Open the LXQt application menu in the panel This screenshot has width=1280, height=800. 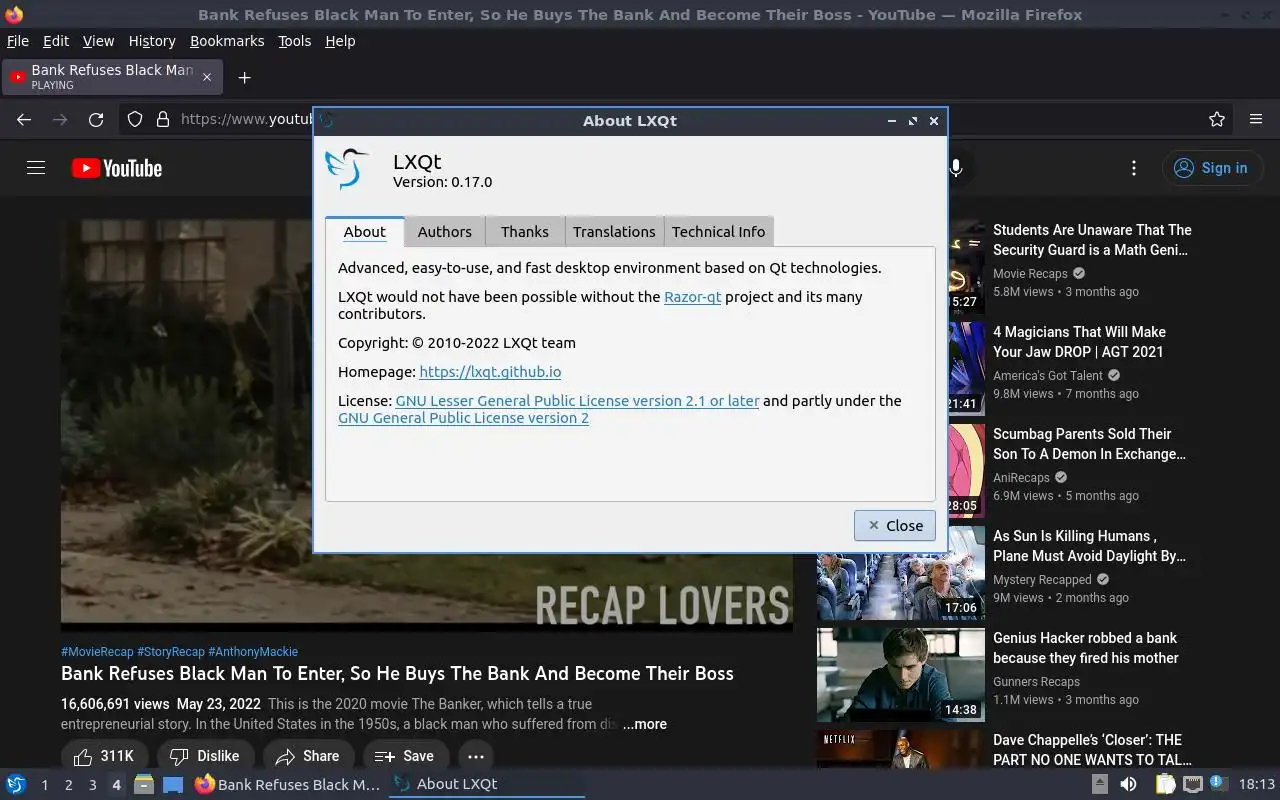[15, 784]
